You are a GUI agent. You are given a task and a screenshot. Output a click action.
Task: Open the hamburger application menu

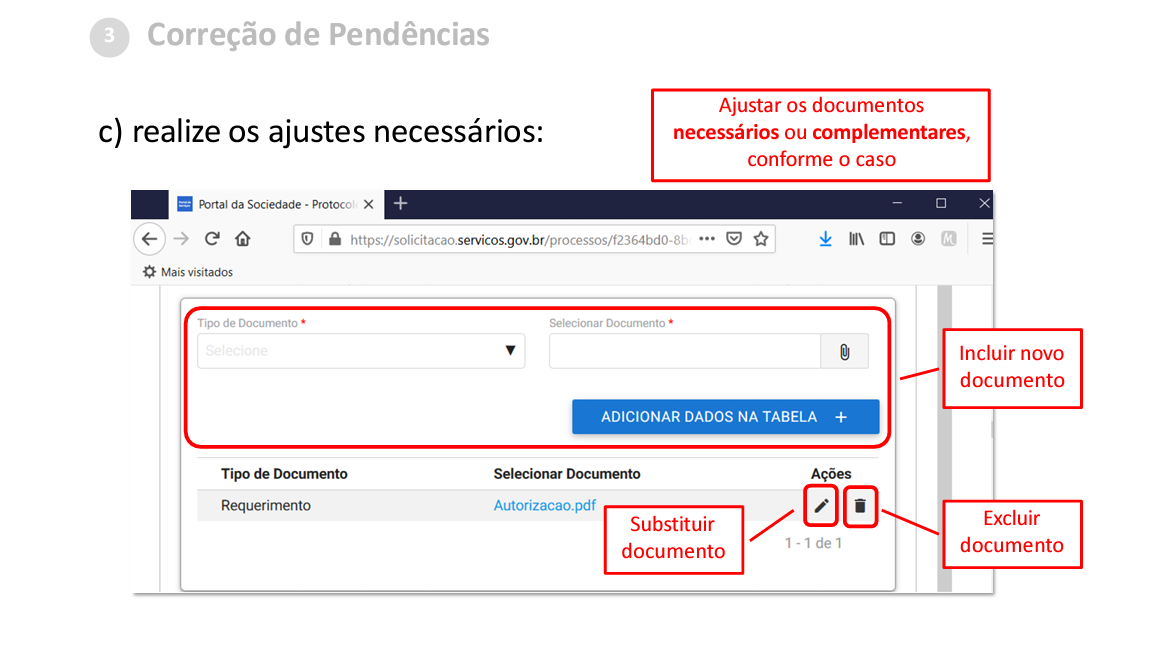tap(986, 239)
